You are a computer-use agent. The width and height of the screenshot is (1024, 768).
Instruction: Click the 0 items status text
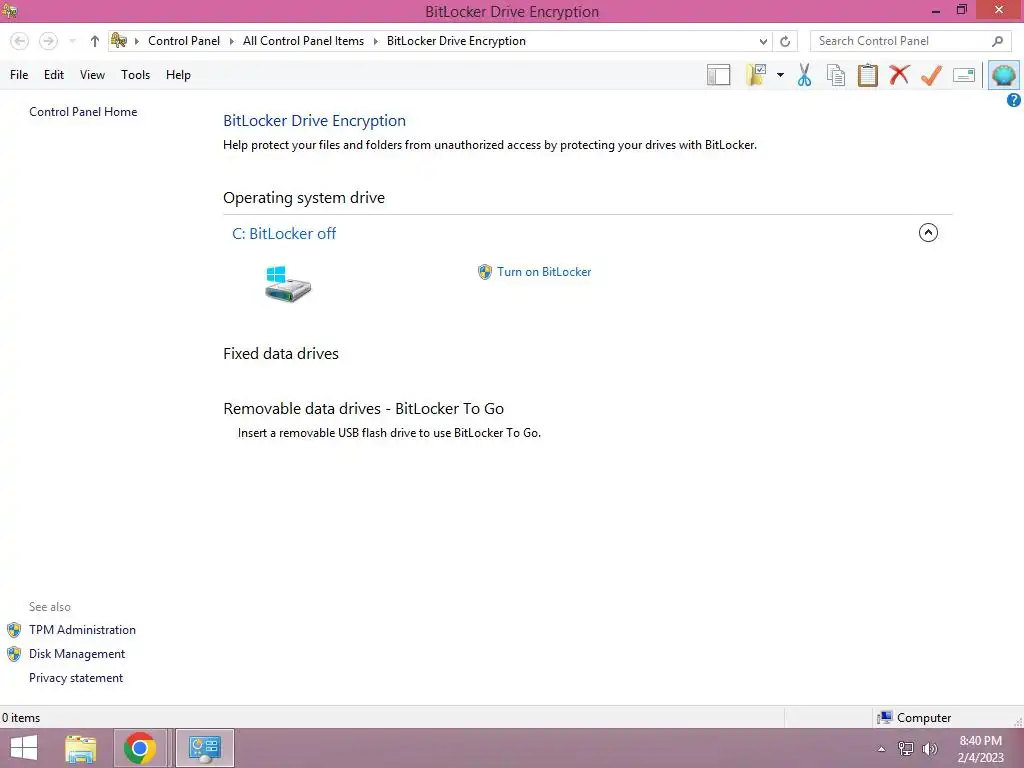pyautogui.click(x=21, y=718)
